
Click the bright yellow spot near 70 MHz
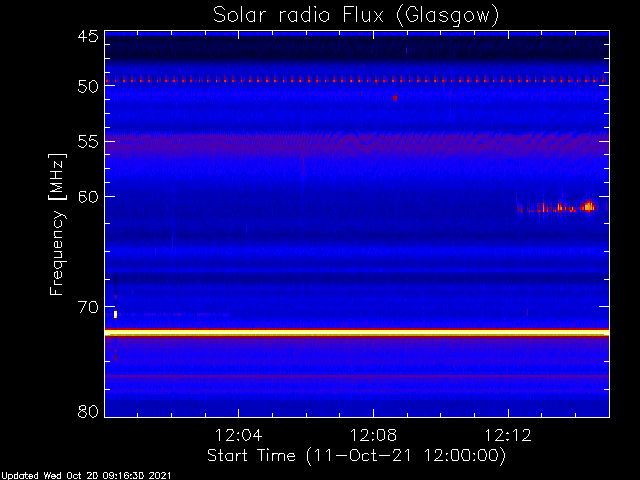click(116, 314)
